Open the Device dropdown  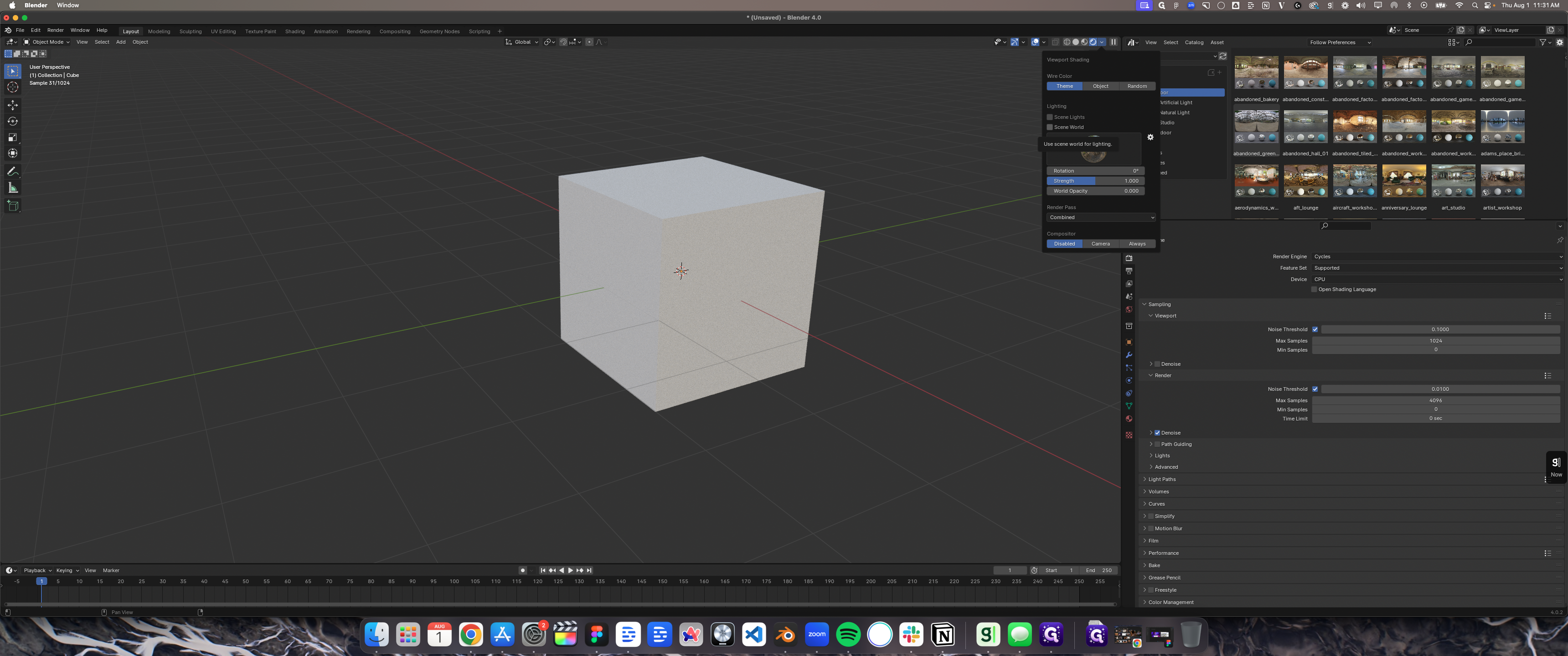pos(1437,279)
